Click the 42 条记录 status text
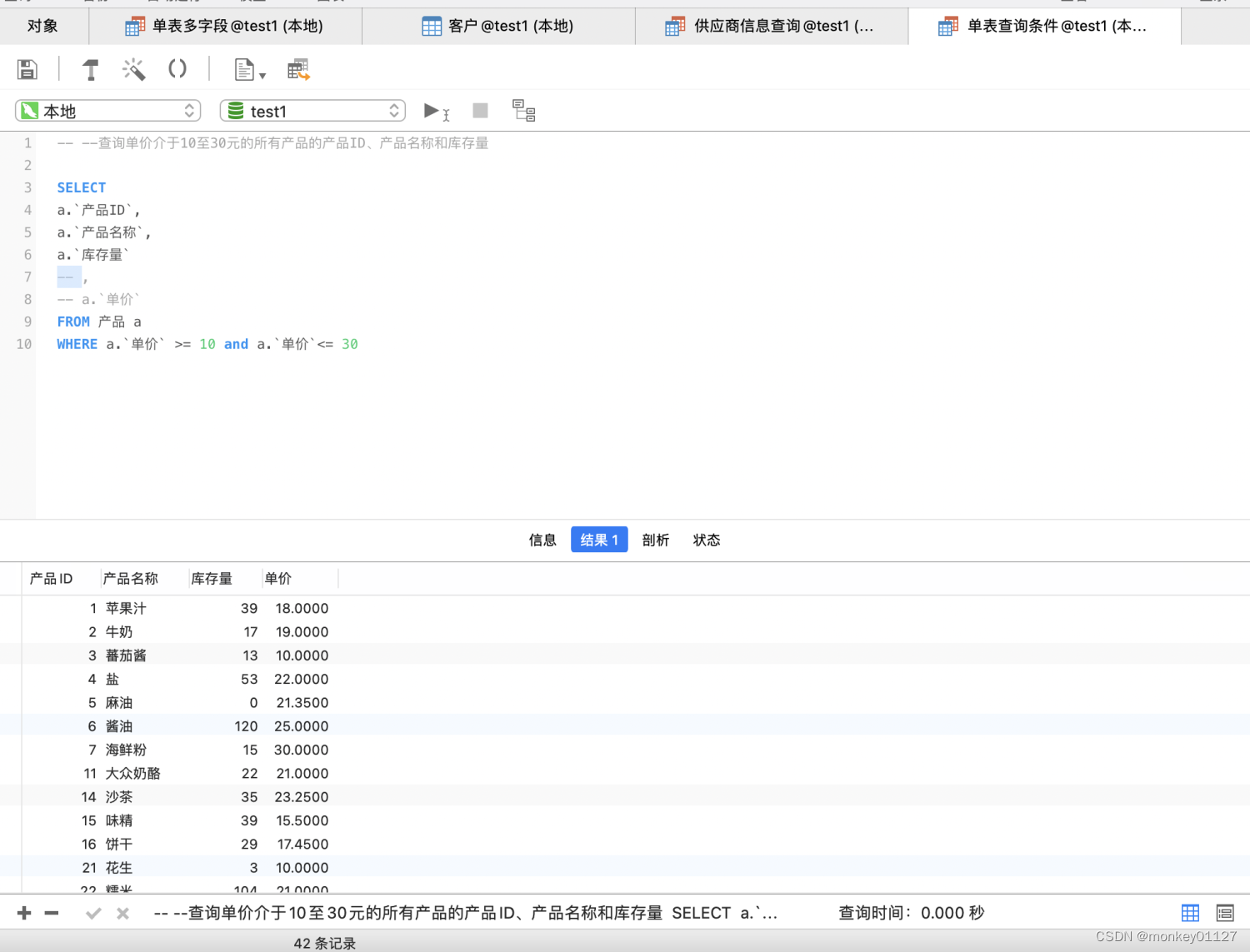This screenshot has height=952, width=1250. 325,943
